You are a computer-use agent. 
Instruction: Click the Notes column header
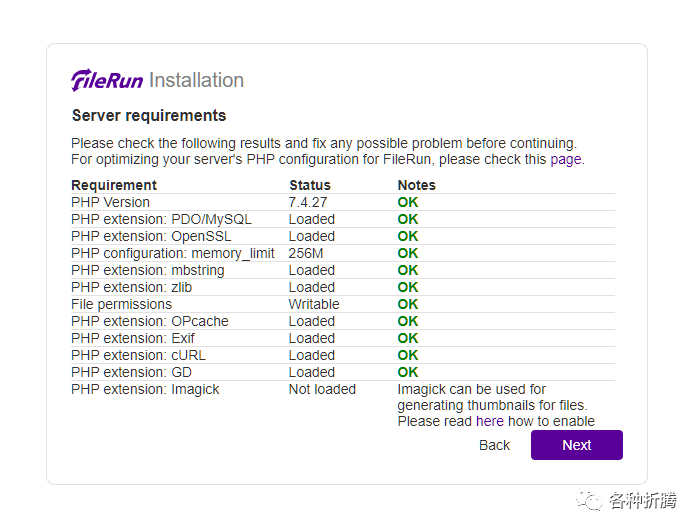pos(417,185)
